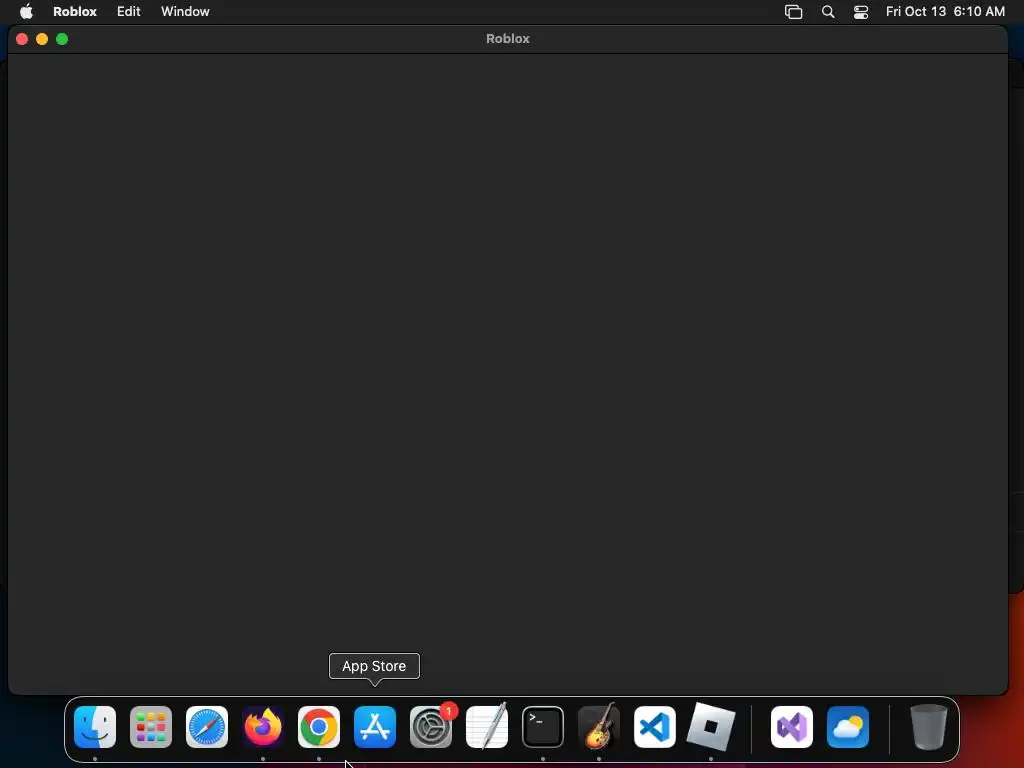The width and height of the screenshot is (1024, 768).
Task: Open Visual Studio Code from the Dock
Action: pos(655,727)
